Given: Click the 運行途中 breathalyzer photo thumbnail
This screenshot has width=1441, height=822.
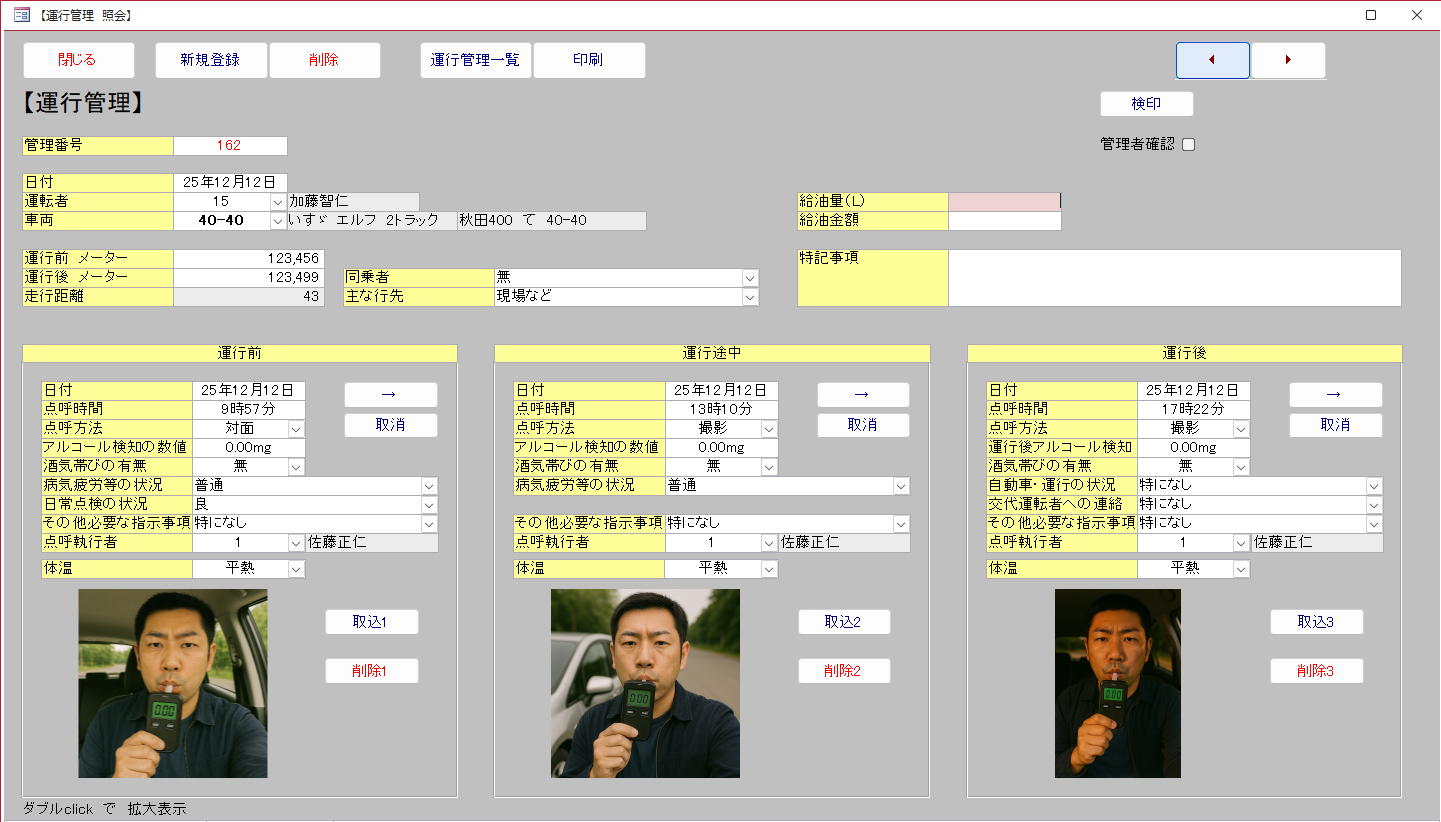Looking at the screenshot, I should point(645,683).
